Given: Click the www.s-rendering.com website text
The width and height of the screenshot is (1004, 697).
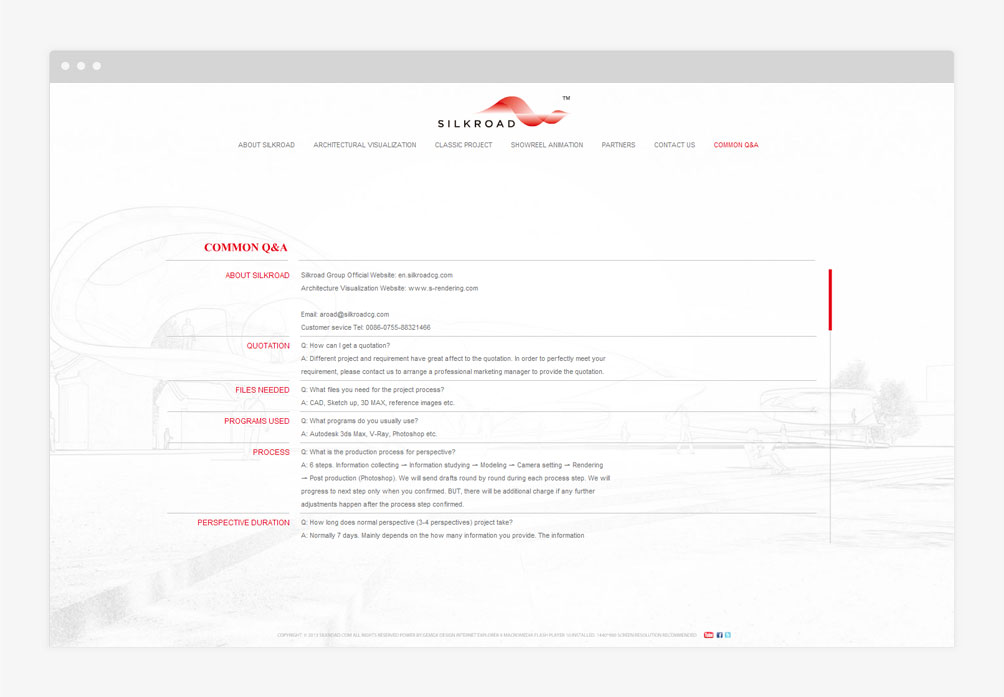Looking at the screenshot, I should point(443,288).
